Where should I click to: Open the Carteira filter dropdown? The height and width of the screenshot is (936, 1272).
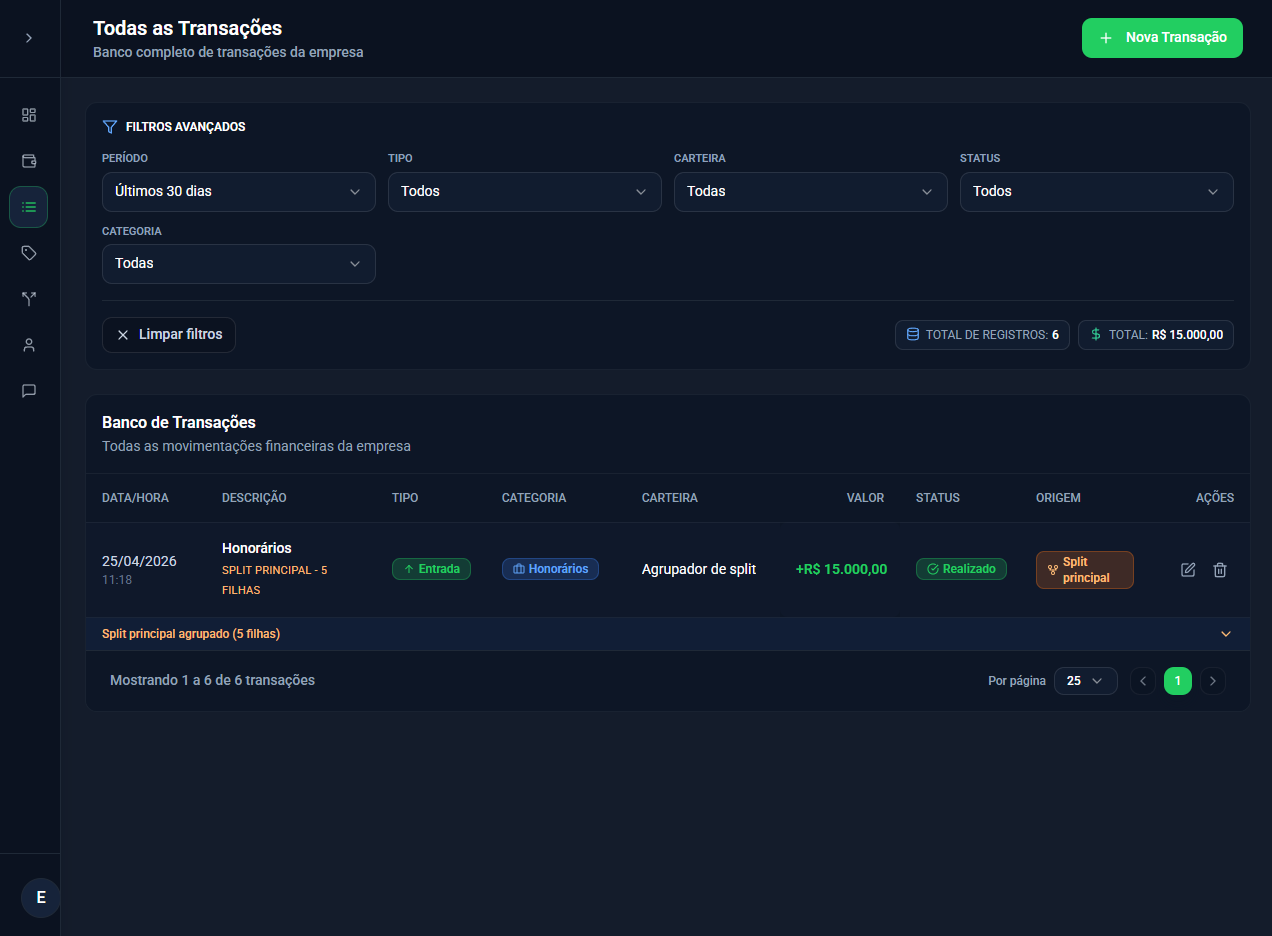click(x=811, y=192)
